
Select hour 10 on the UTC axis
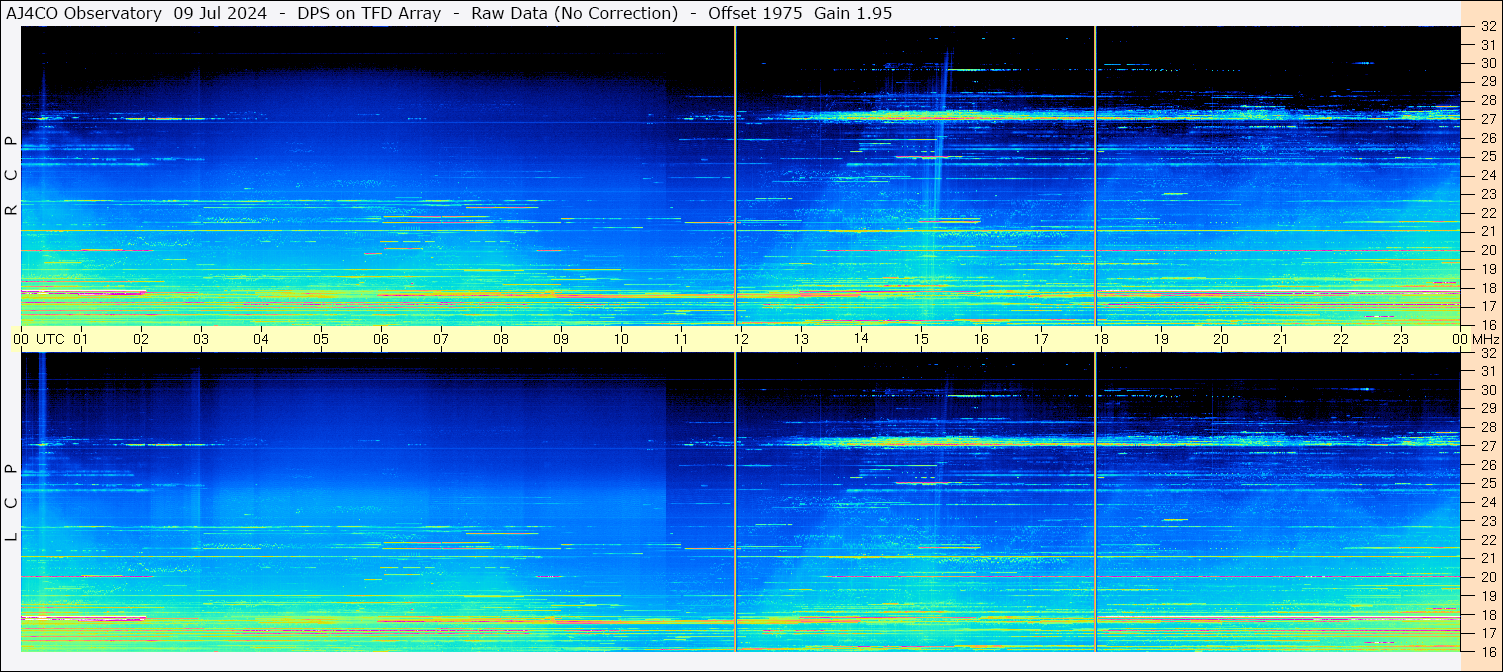(x=621, y=339)
